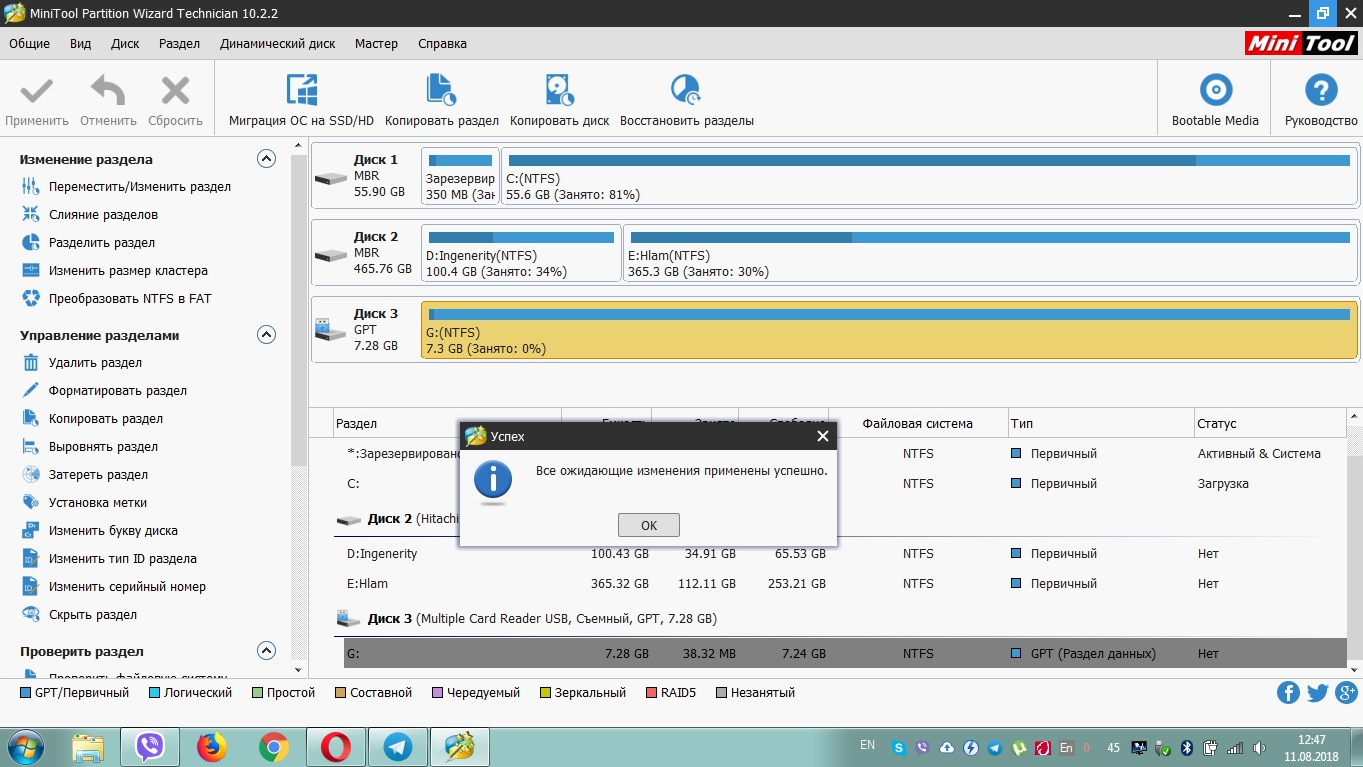Choose Удалить раздел in sidebar
Viewport: 1363px width, 767px height.
[x=95, y=363]
